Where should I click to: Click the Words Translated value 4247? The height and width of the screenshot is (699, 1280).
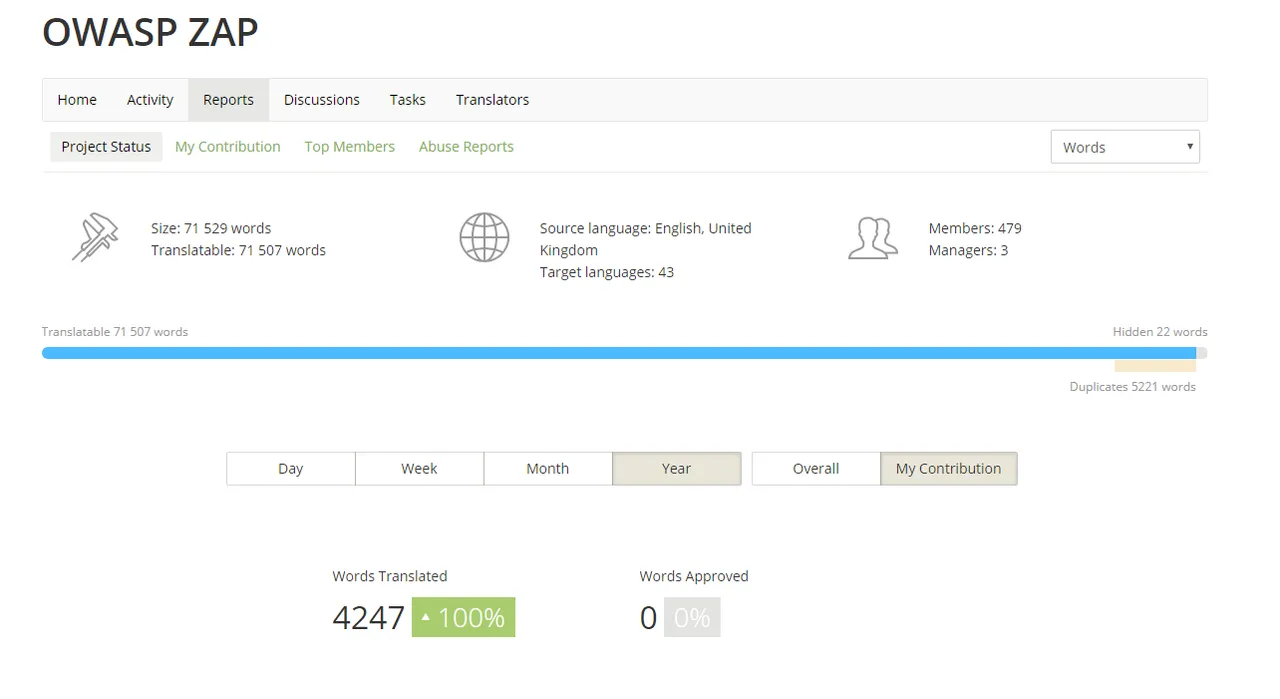(369, 618)
